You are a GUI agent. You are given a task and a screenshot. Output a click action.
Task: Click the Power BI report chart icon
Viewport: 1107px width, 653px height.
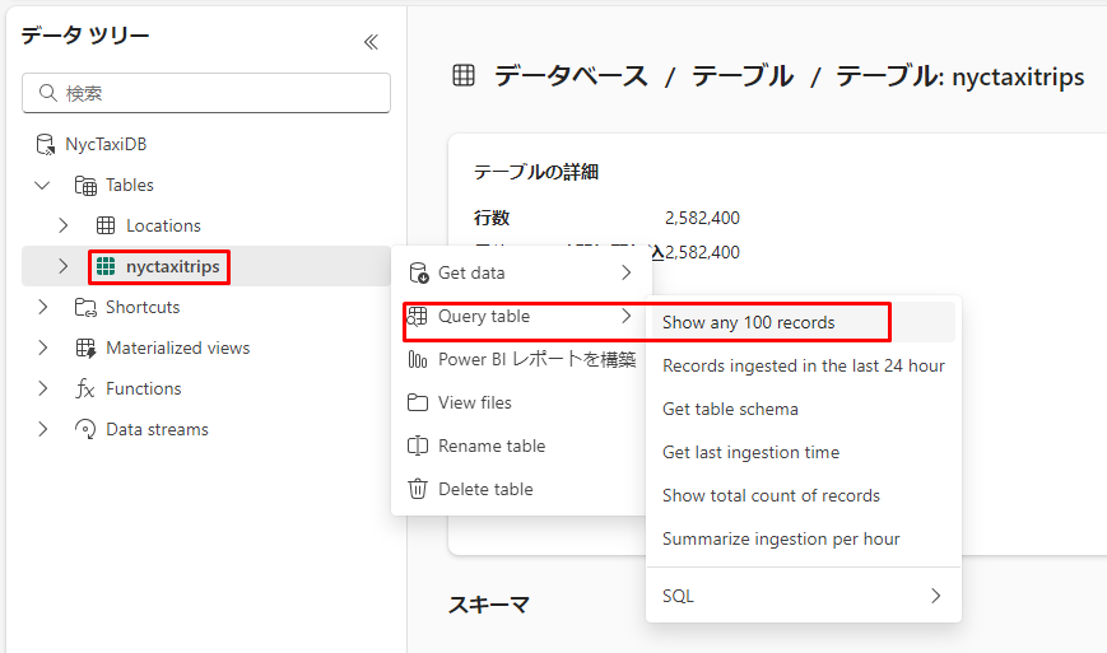point(418,360)
